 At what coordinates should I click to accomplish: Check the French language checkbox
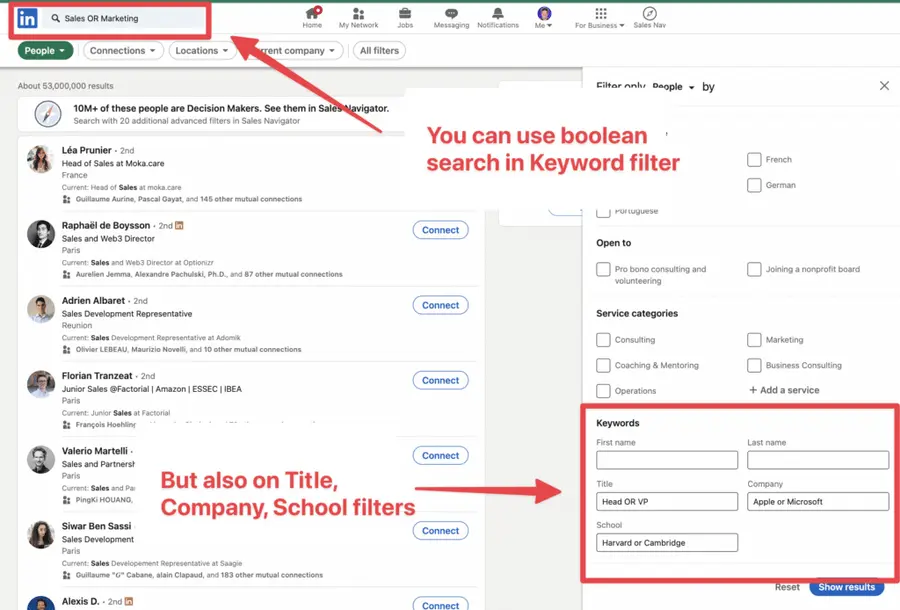point(754,160)
